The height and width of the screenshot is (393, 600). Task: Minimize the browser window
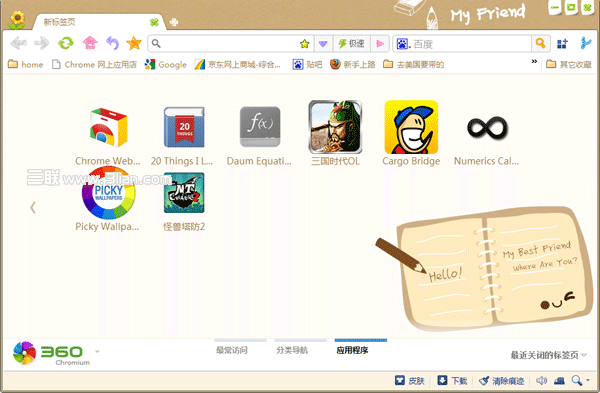pos(554,8)
